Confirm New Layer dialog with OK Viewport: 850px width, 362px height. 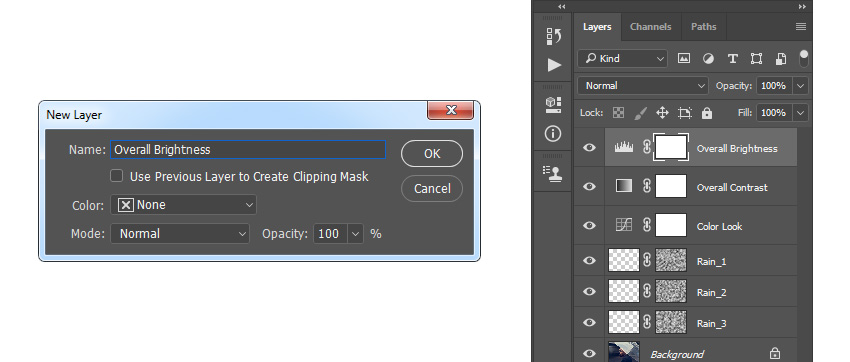point(432,154)
